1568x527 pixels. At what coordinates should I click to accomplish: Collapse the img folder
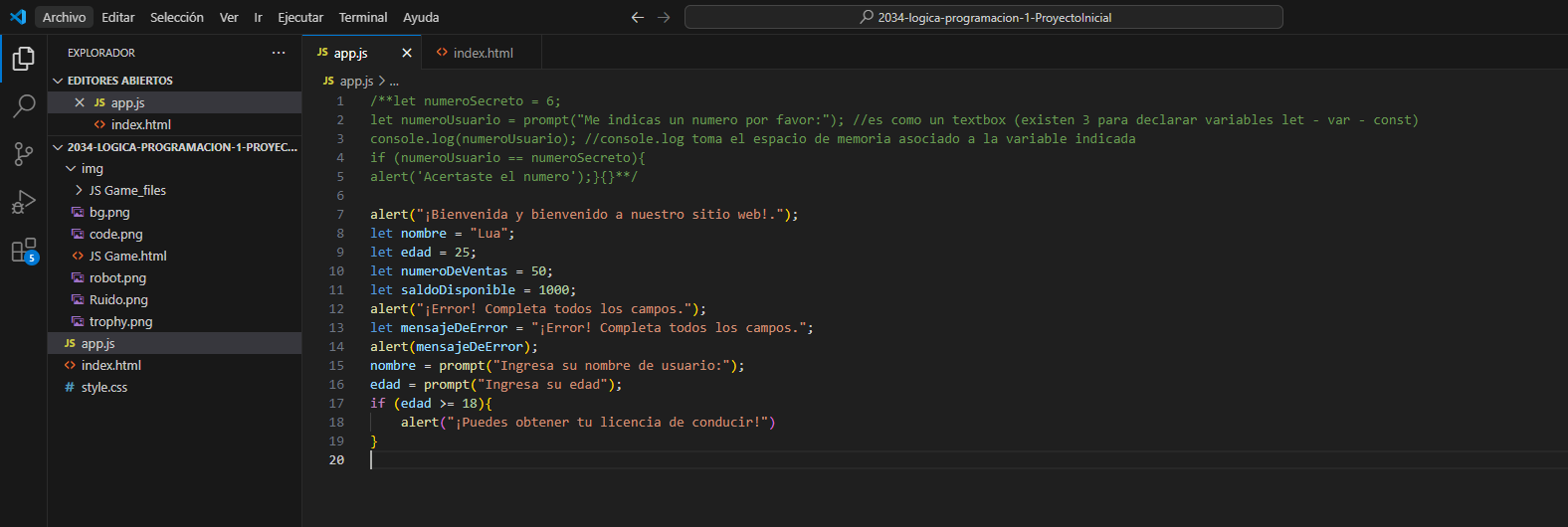pyautogui.click(x=71, y=168)
